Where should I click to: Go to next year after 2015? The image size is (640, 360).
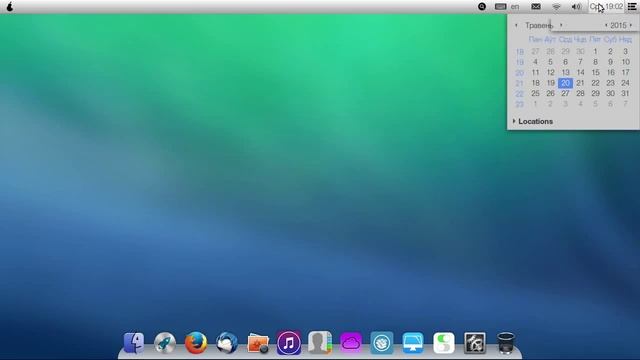[631, 25]
